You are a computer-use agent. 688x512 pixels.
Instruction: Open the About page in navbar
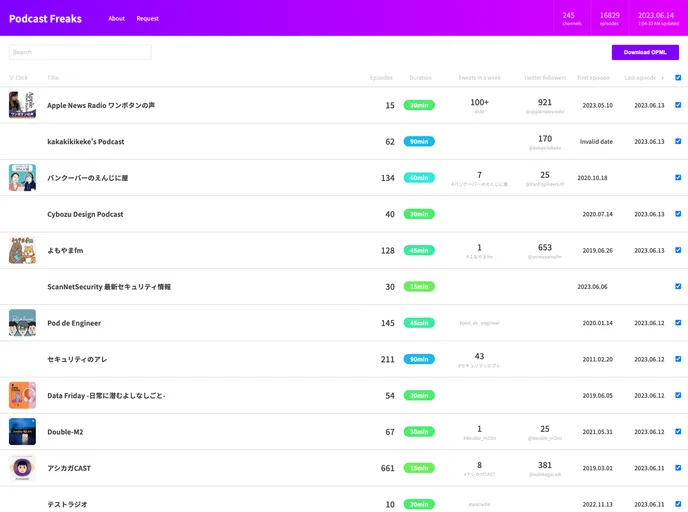[x=117, y=18]
